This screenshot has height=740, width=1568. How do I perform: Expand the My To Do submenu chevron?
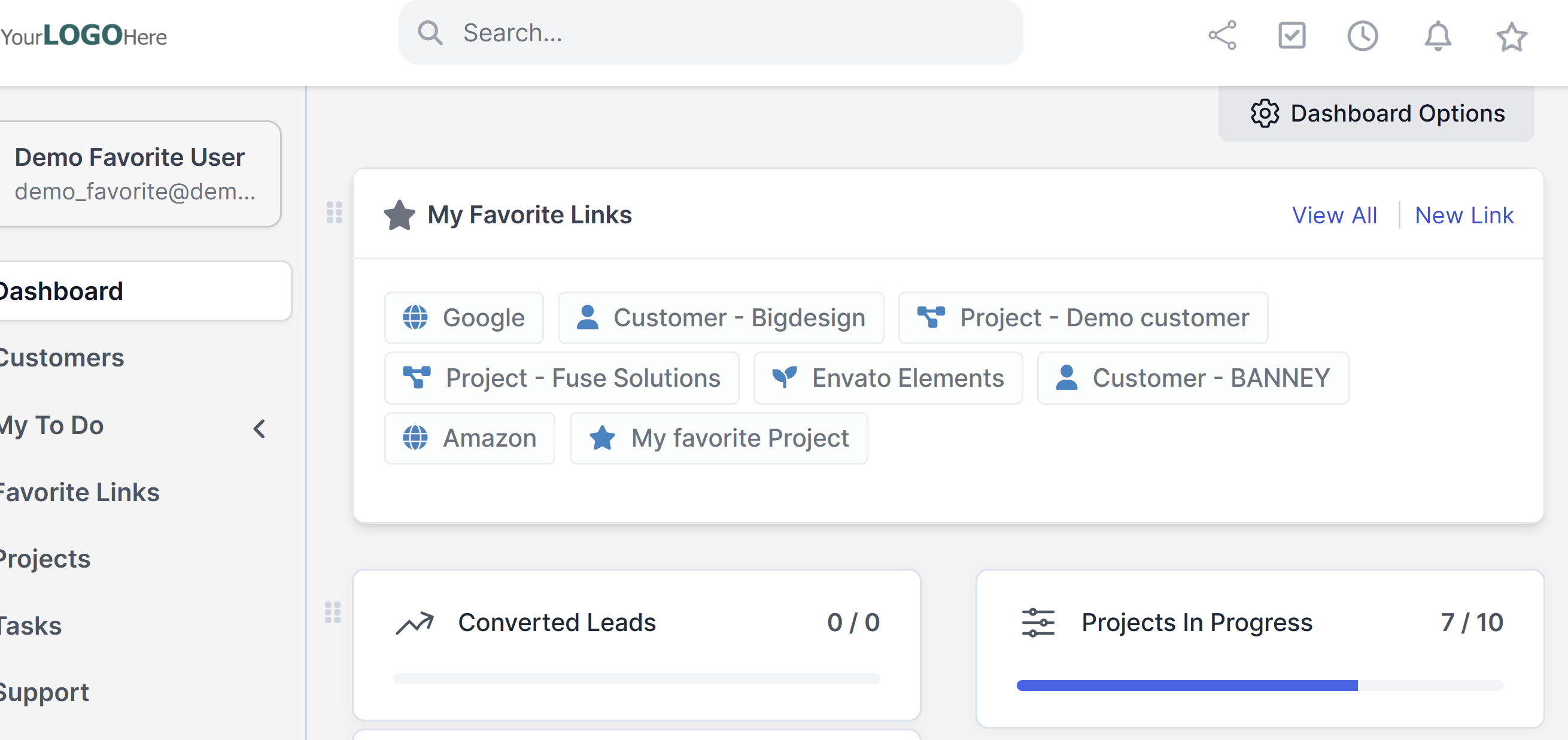(259, 429)
